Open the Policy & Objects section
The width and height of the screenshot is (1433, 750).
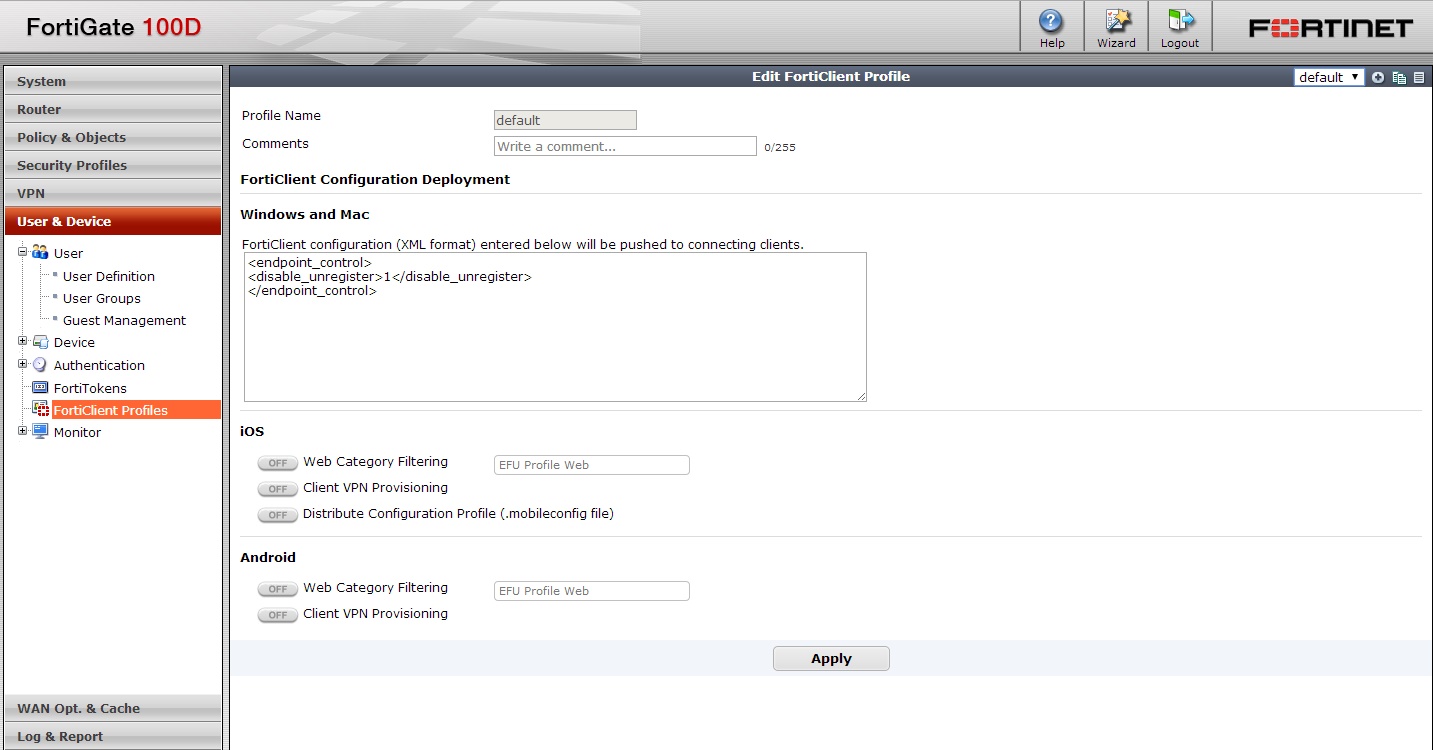point(113,137)
